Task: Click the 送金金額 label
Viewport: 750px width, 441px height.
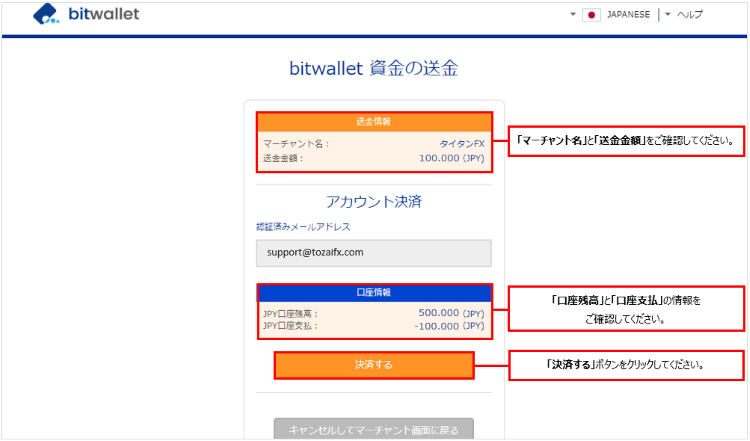Action: pos(283,158)
